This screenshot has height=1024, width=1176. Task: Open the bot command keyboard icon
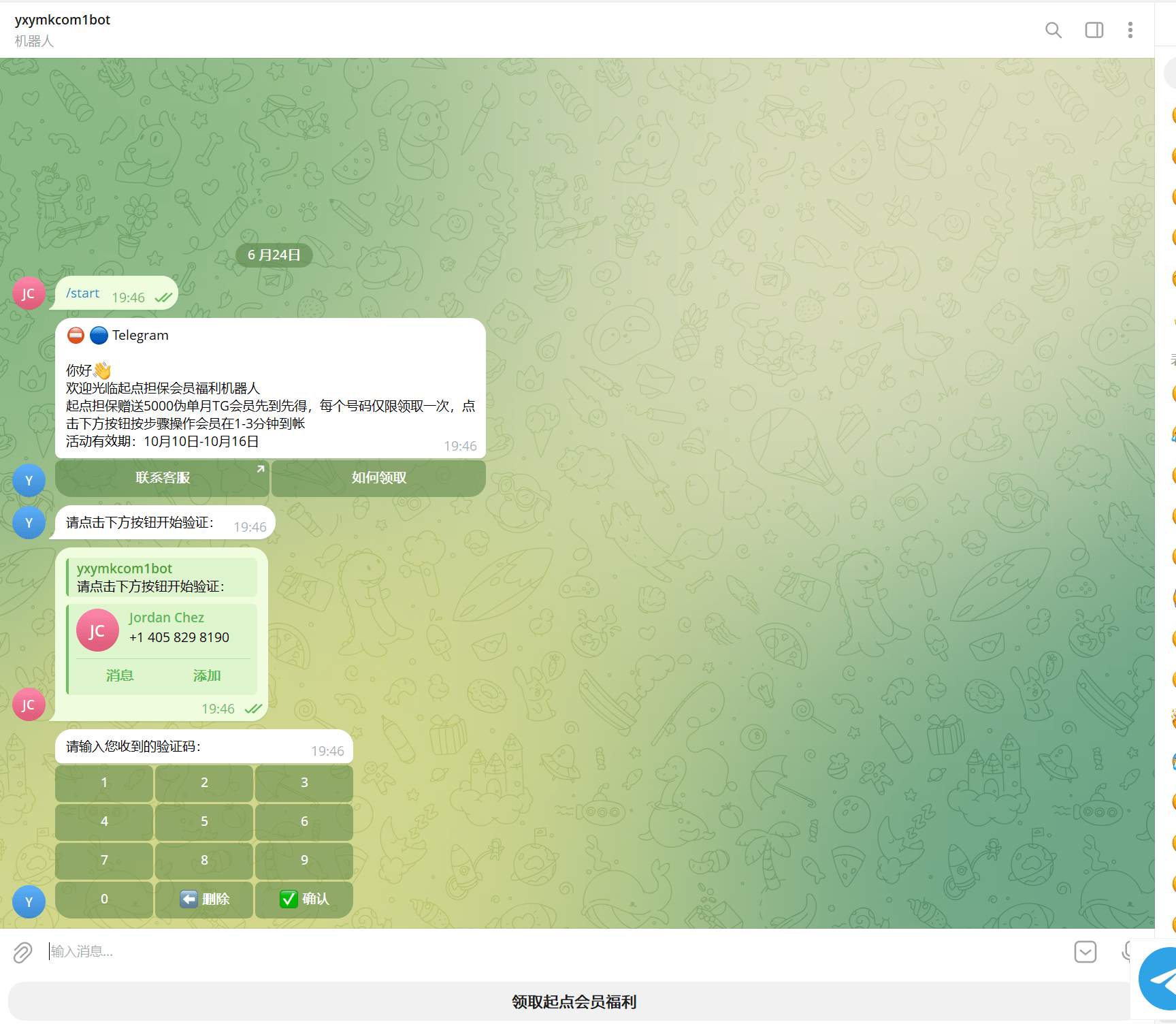pos(1085,951)
